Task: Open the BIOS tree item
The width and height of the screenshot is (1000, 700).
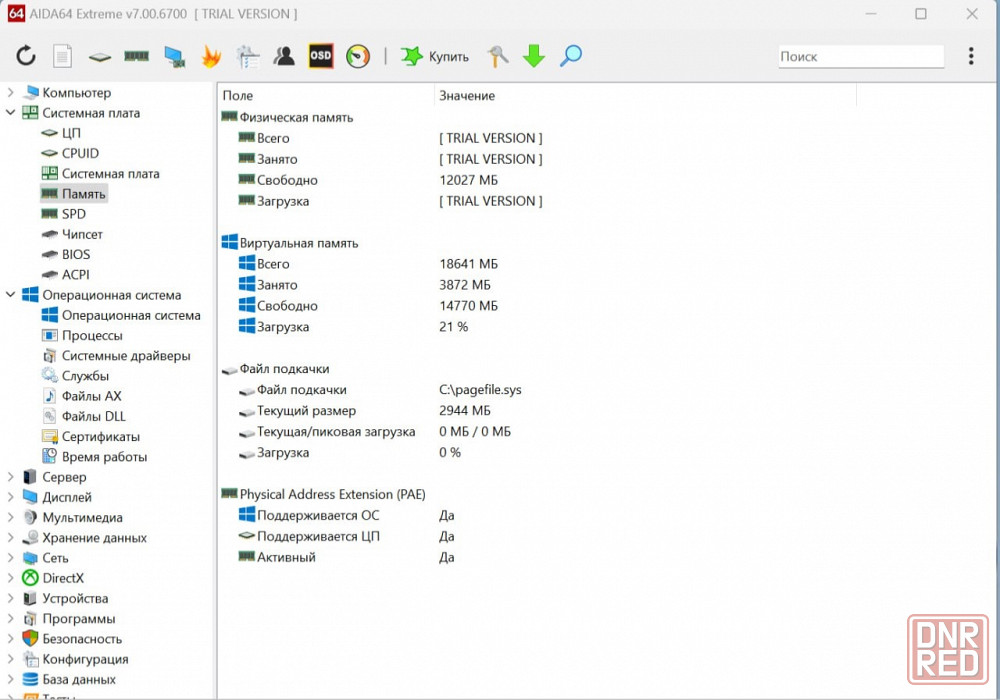Action: [x=75, y=254]
